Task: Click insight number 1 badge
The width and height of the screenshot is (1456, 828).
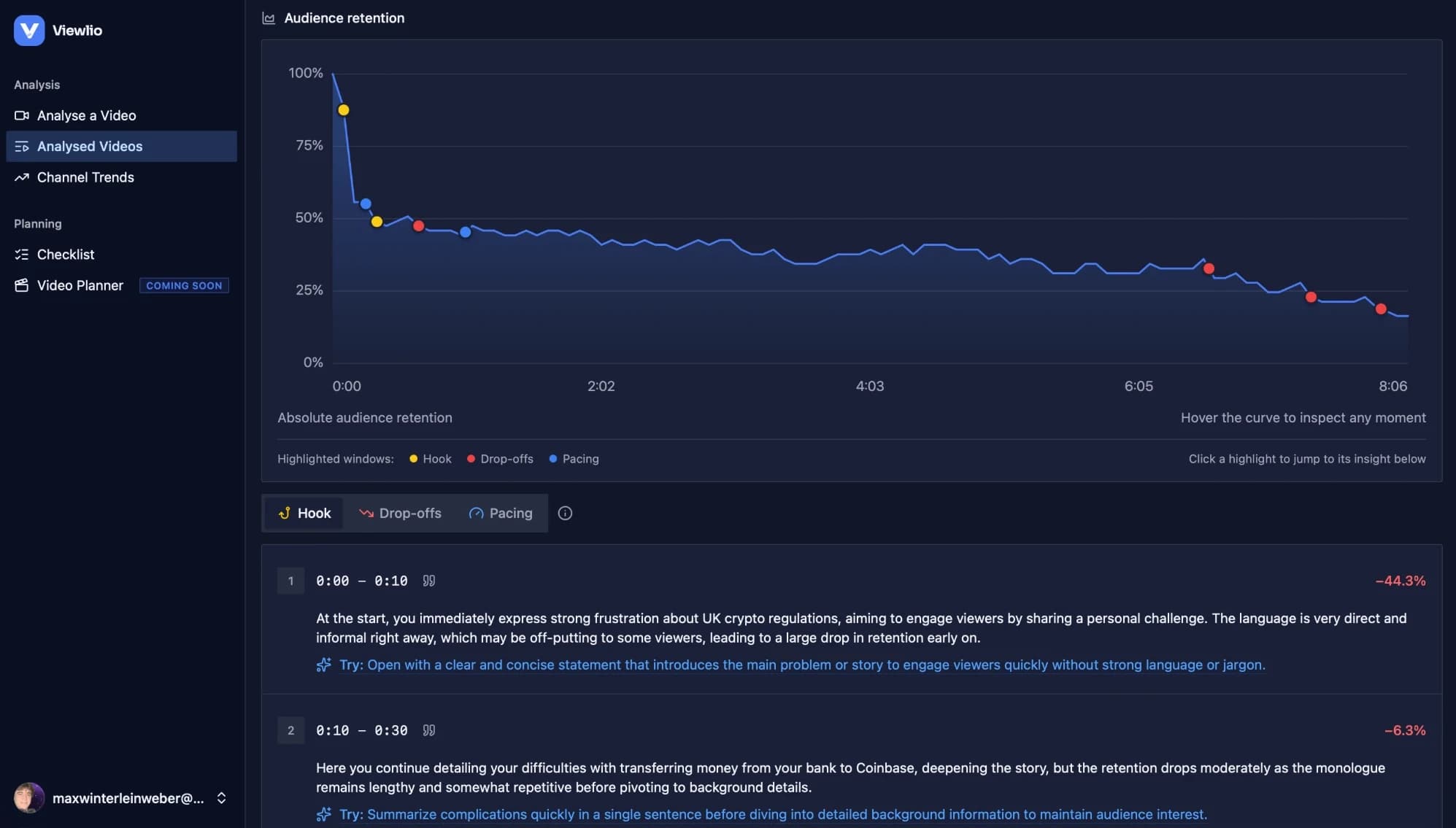Action: coord(290,581)
